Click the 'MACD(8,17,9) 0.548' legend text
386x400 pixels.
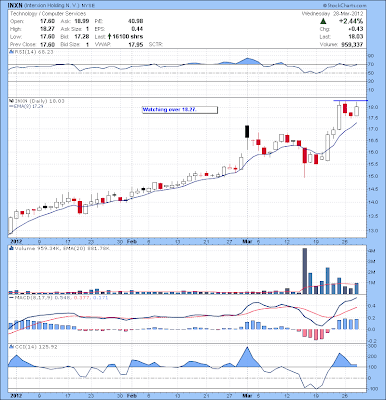pos(41,297)
